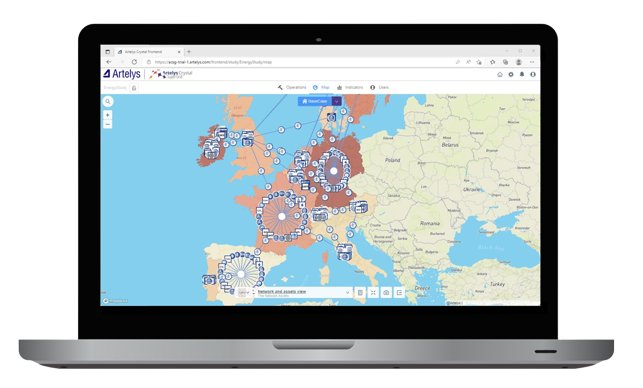Switch to the Map tab
This screenshot has width=643, height=388.
(x=321, y=87)
